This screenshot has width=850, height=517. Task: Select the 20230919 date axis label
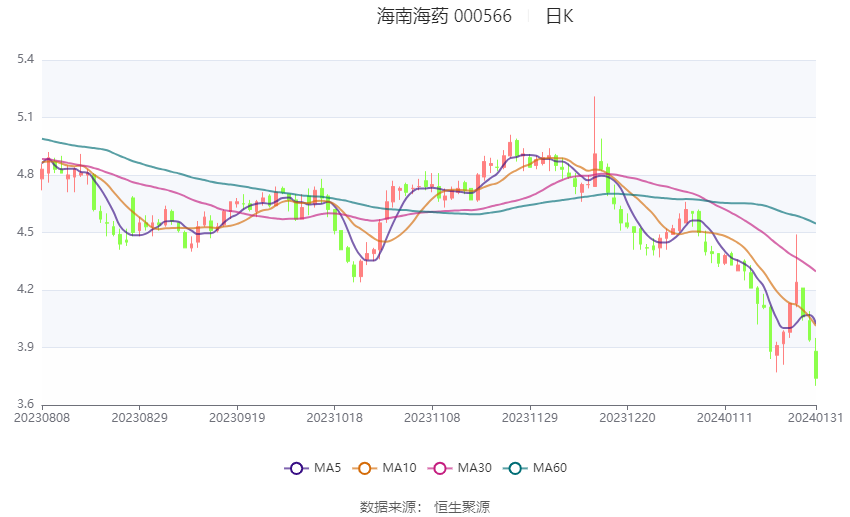[x=237, y=418]
